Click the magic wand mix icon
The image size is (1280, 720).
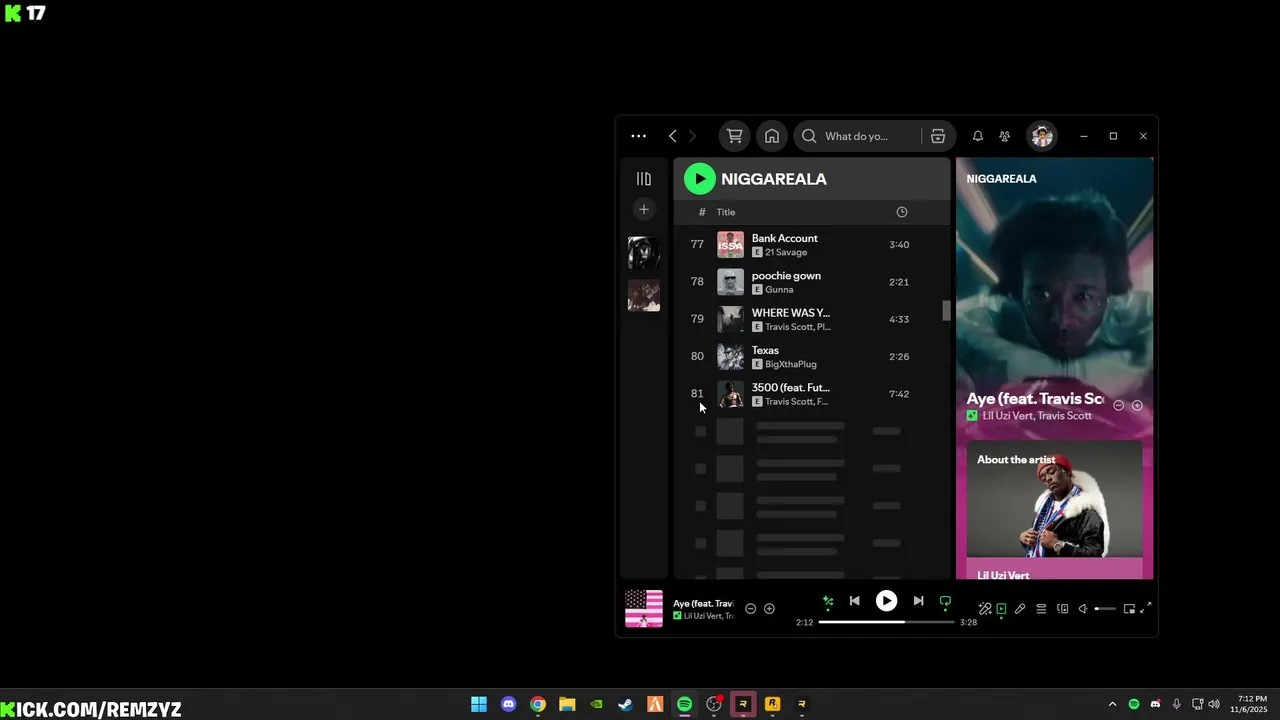point(984,608)
